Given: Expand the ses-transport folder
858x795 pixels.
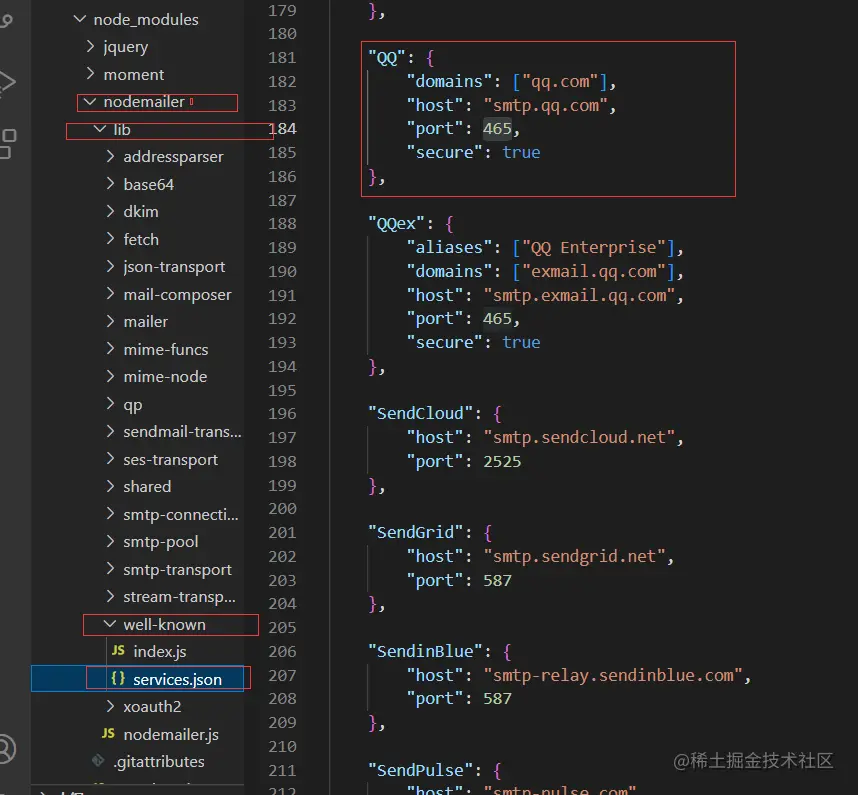Looking at the screenshot, I should 110,459.
